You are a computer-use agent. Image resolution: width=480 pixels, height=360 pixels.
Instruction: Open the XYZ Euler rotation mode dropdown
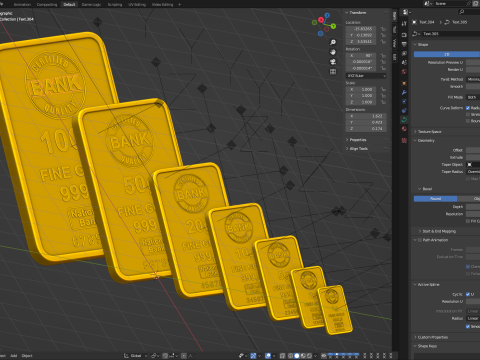click(366, 76)
